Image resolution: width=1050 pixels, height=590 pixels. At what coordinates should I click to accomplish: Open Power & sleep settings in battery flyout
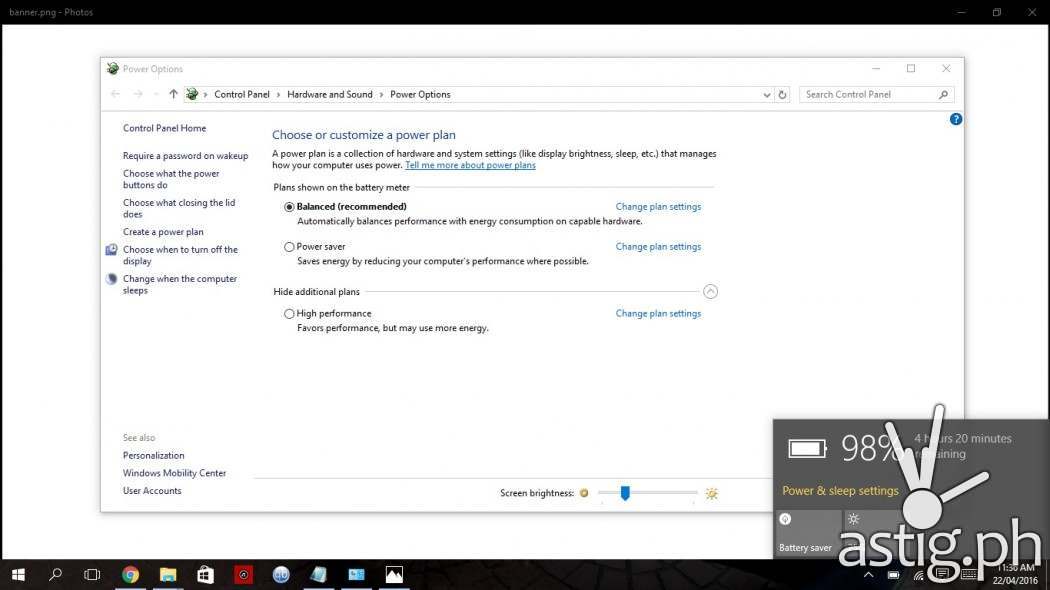tap(840, 490)
